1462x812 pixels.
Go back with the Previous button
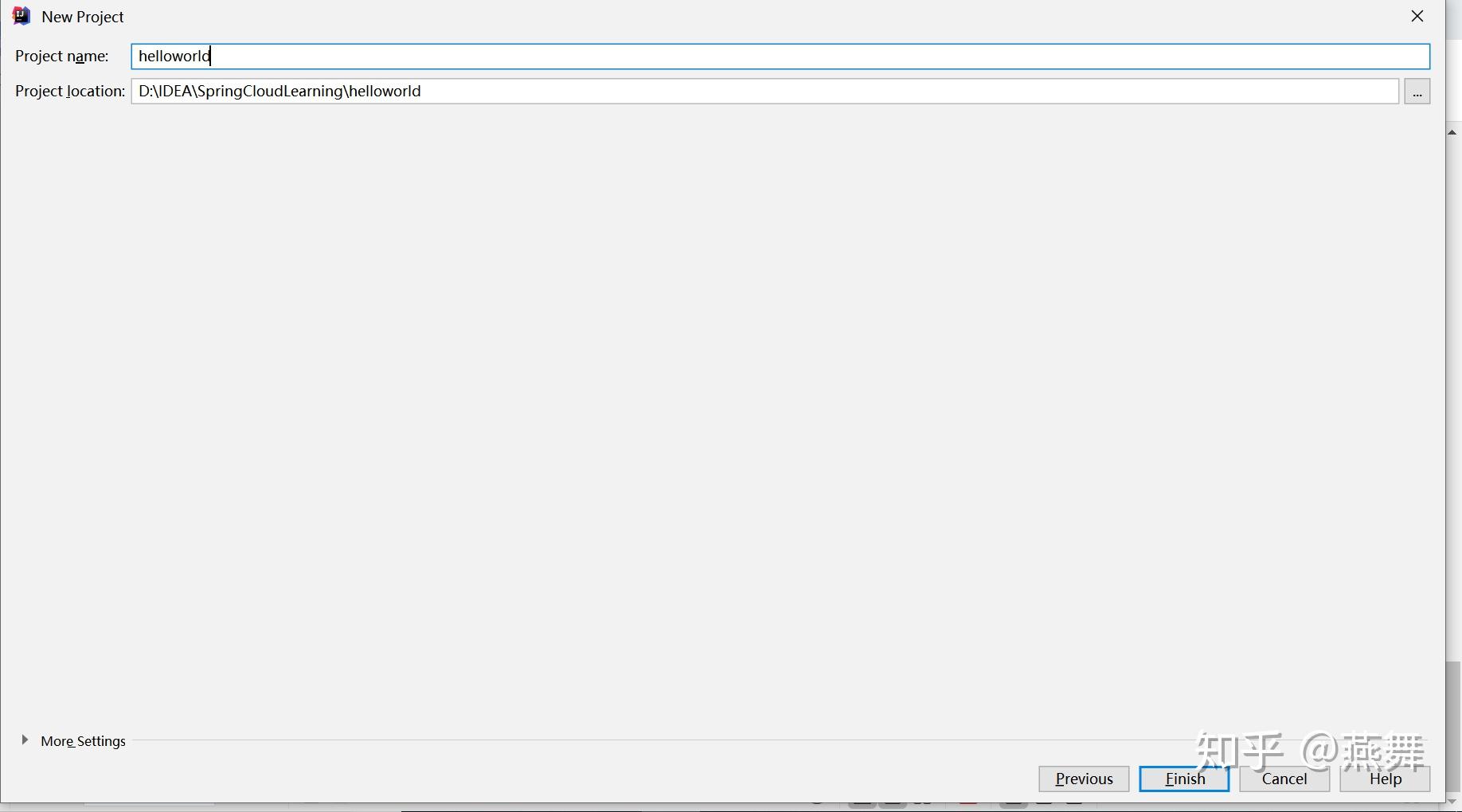point(1084,779)
